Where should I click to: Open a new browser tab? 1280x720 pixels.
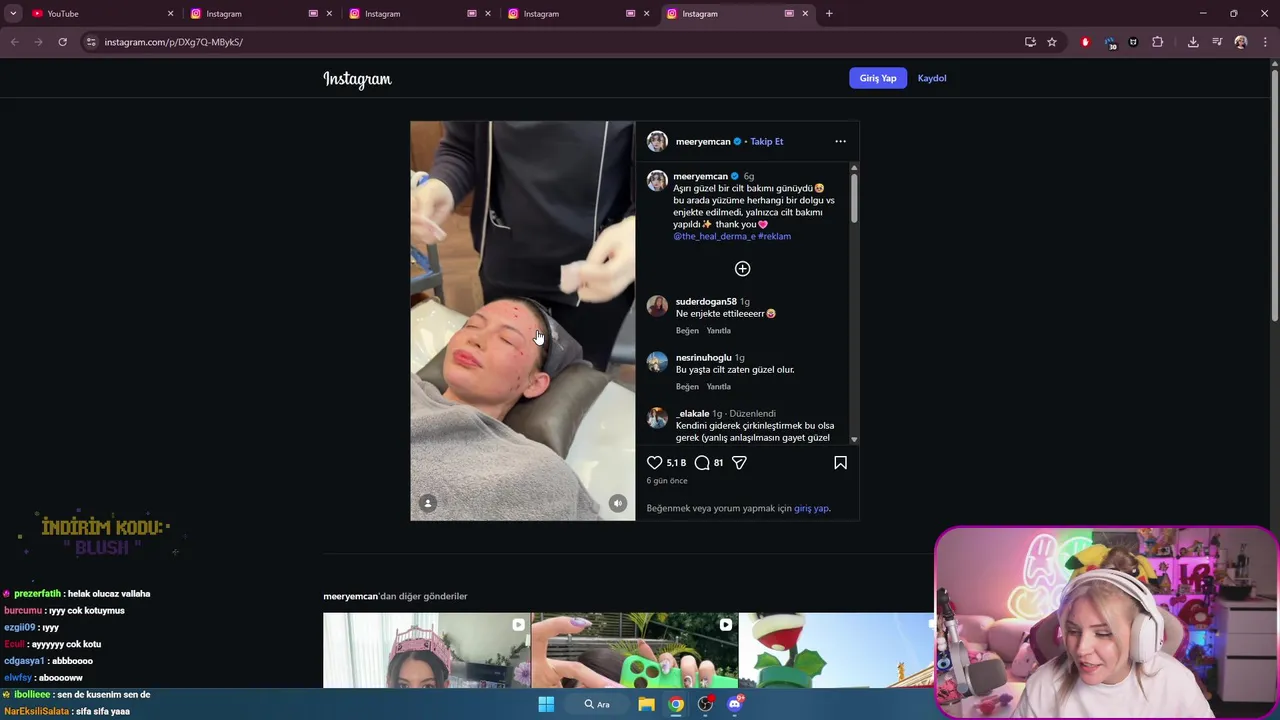(829, 14)
